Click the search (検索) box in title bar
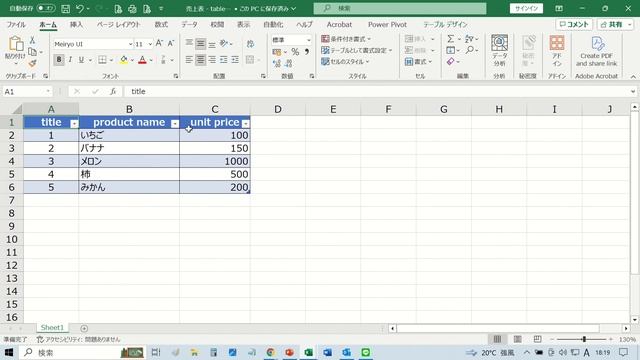The height and width of the screenshot is (360, 640). tap(400, 8)
